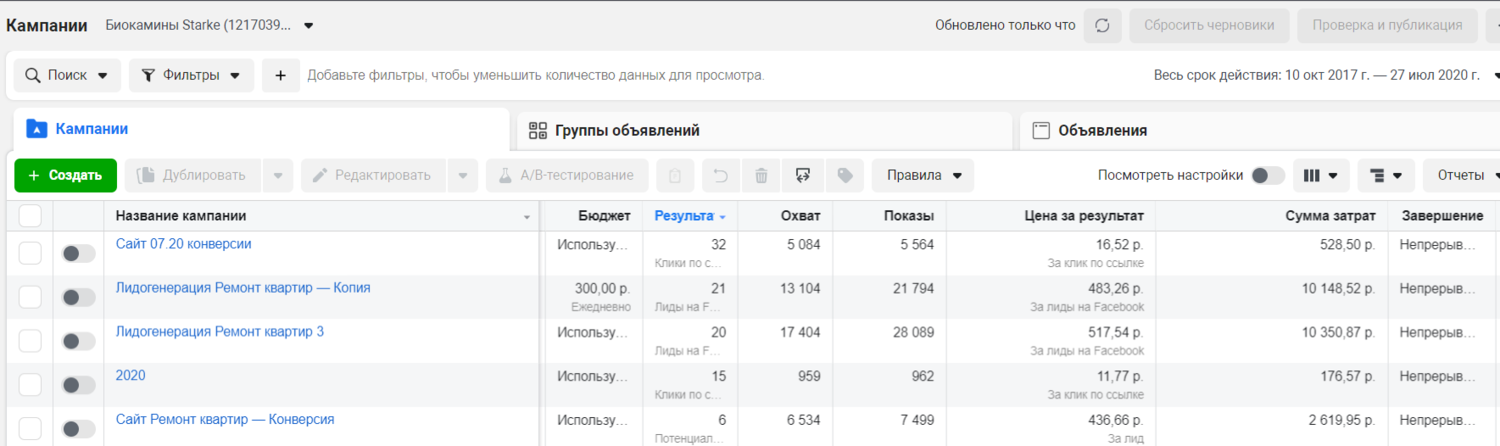The height and width of the screenshot is (446, 1500).
Task: Click the Группы объявлений grid icon
Action: click(x=538, y=130)
